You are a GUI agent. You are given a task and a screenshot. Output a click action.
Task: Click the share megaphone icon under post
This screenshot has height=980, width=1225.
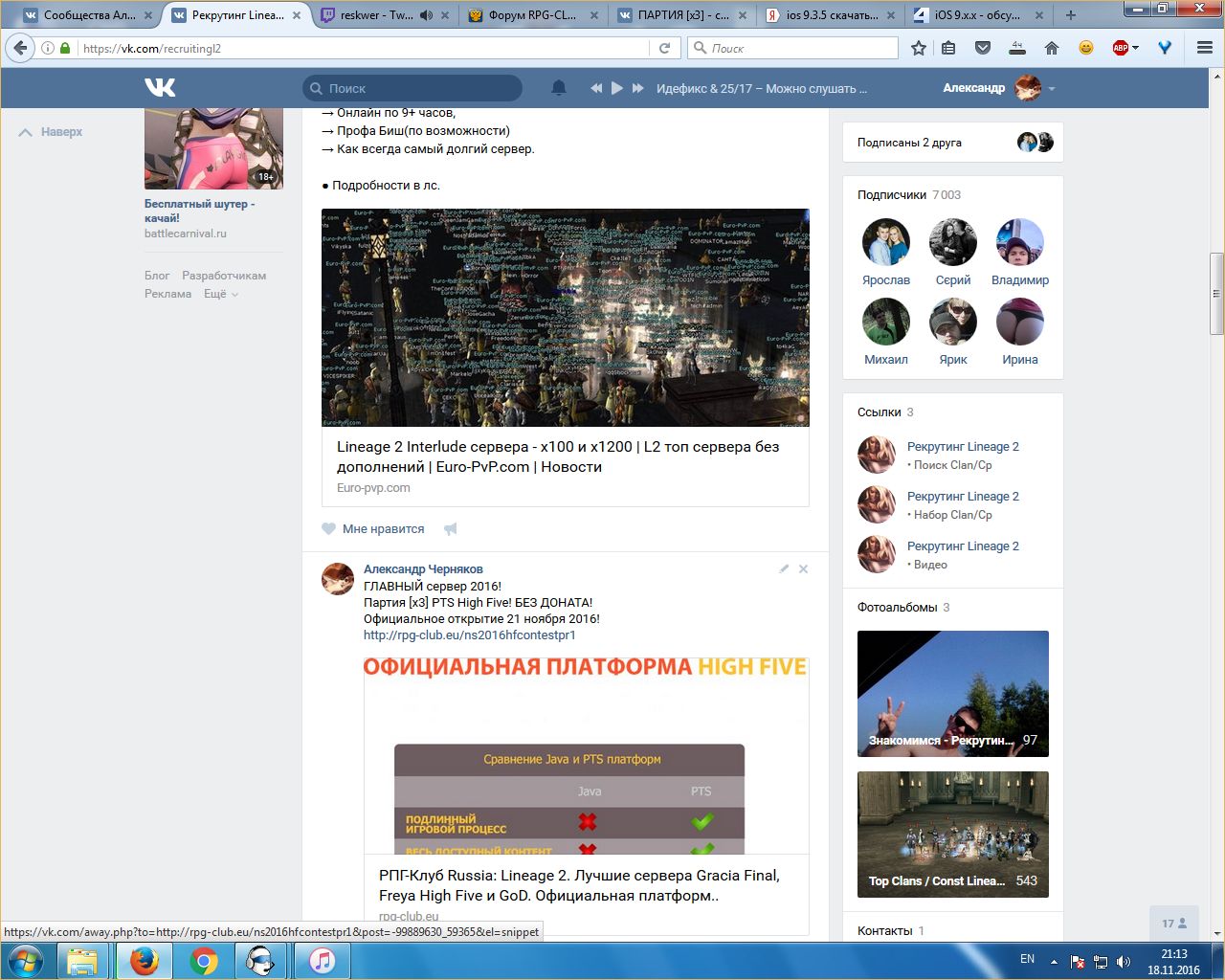[450, 528]
